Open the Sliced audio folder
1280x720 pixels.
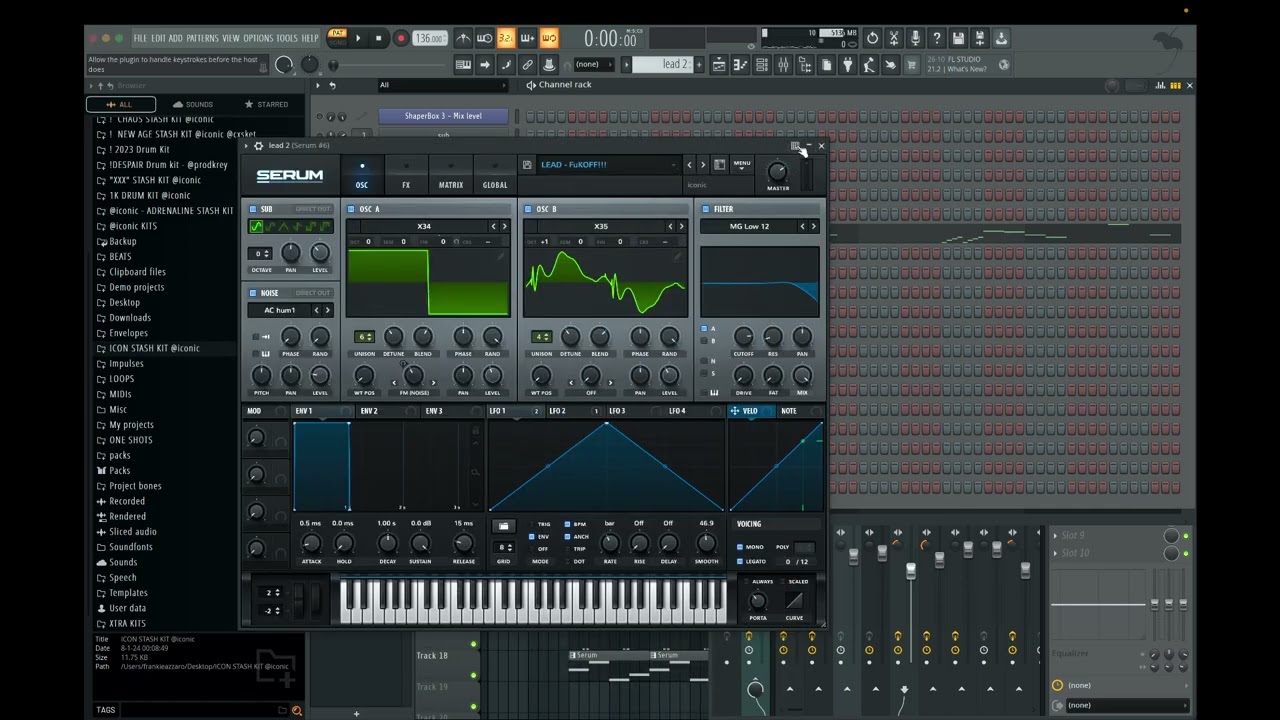click(132, 532)
